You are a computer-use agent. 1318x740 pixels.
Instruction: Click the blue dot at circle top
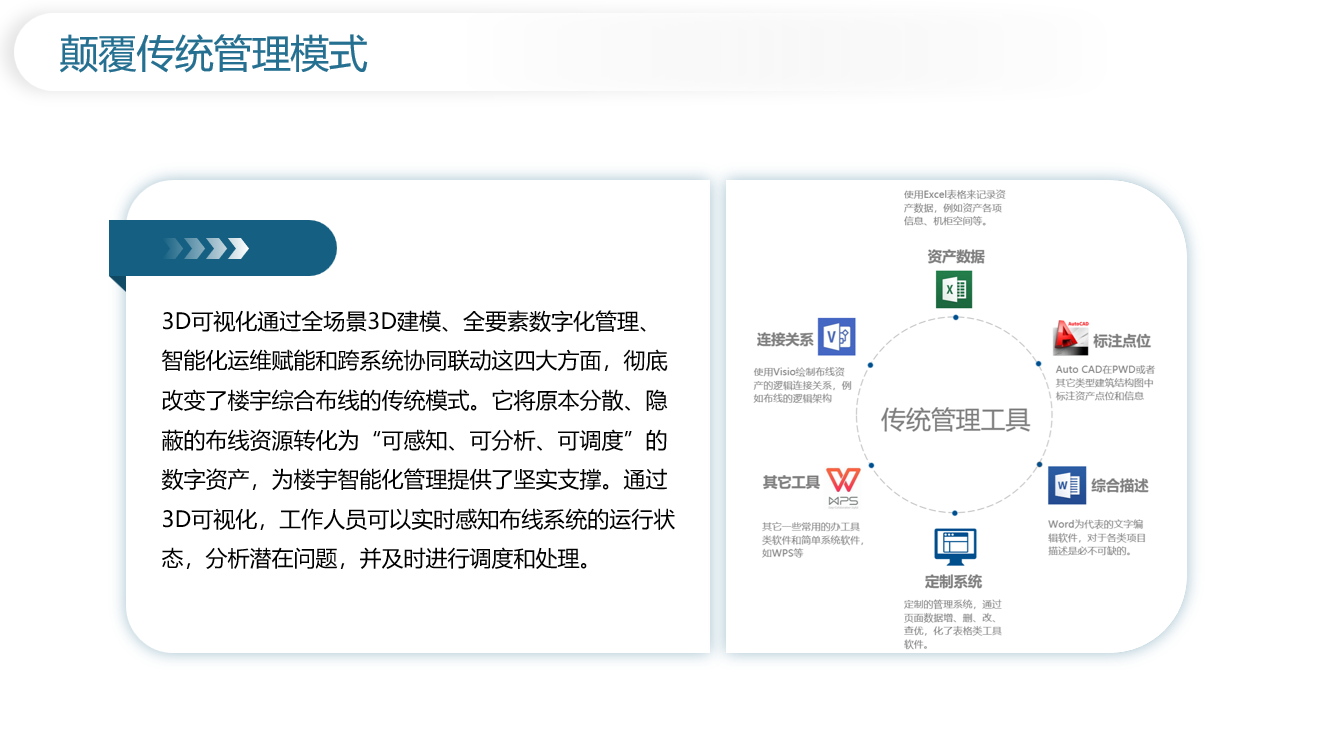pyautogui.click(x=955, y=317)
